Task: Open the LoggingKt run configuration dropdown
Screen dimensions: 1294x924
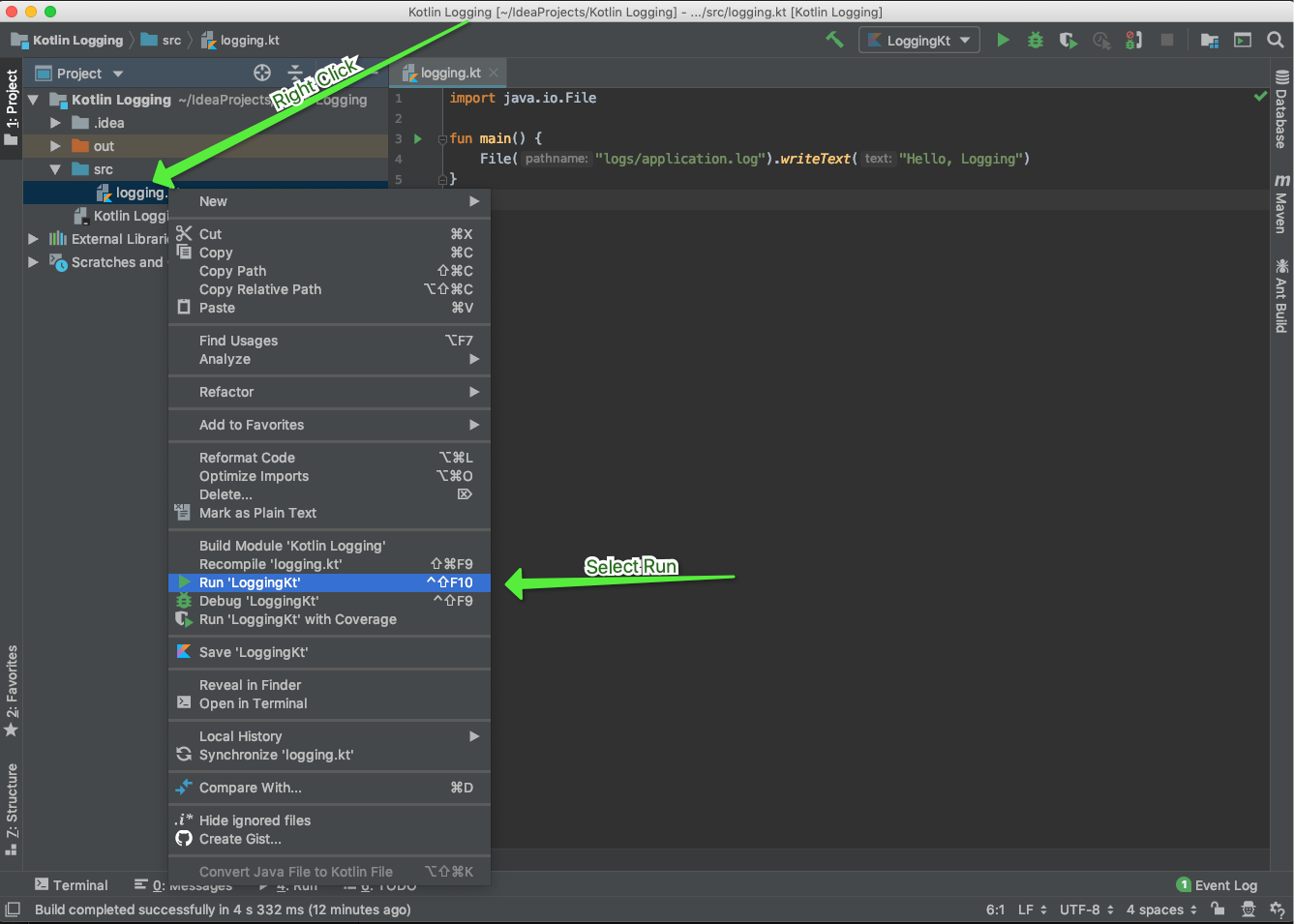Action: click(x=919, y=40)
